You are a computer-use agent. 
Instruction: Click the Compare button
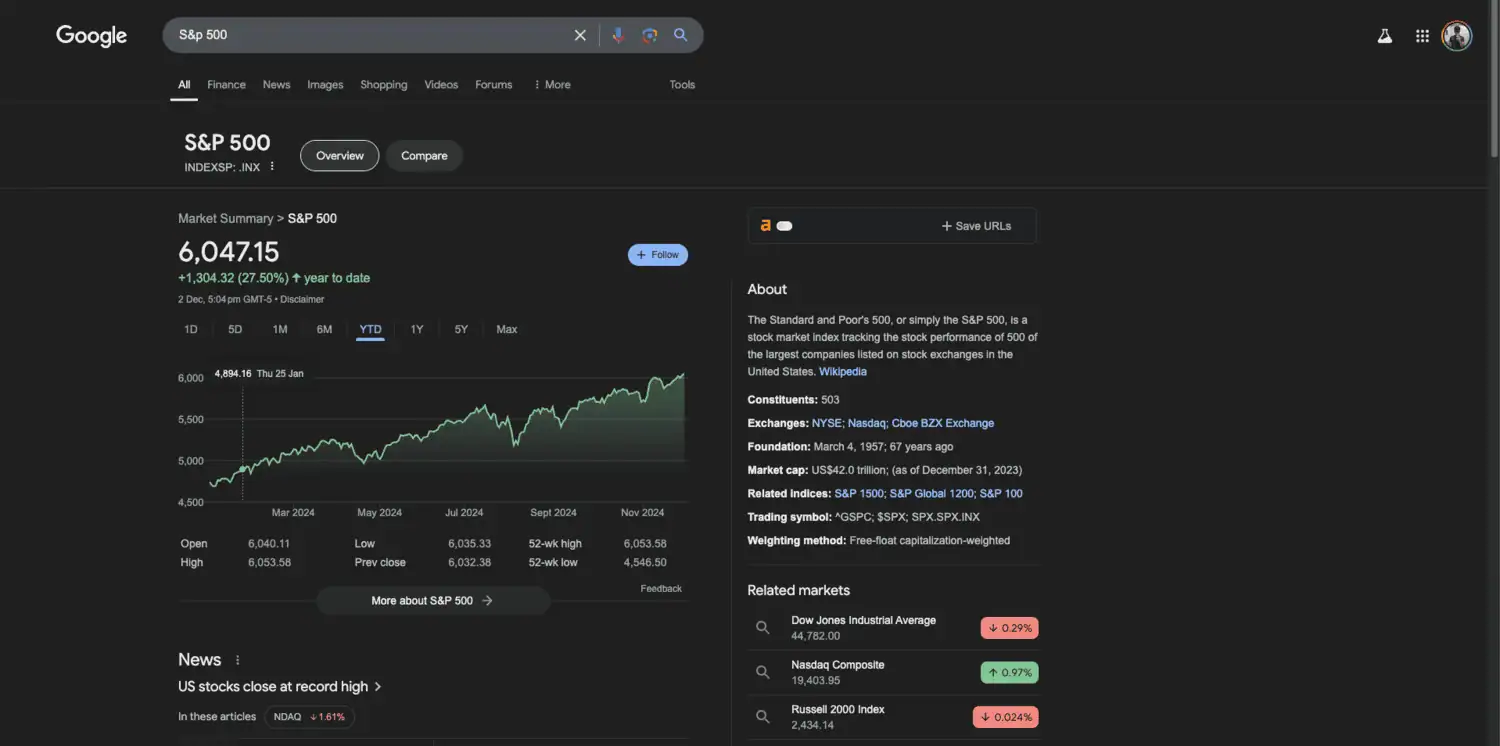click(x=424, y=156)
